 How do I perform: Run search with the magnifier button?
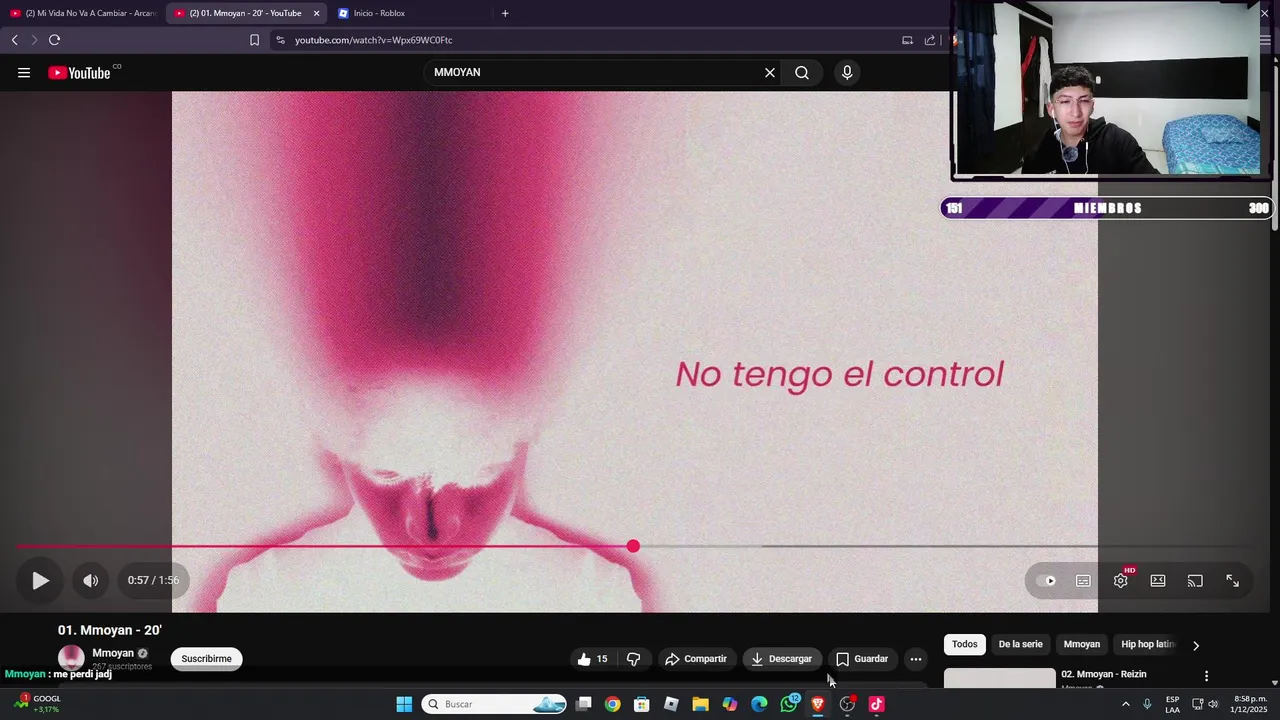(802, 72)
